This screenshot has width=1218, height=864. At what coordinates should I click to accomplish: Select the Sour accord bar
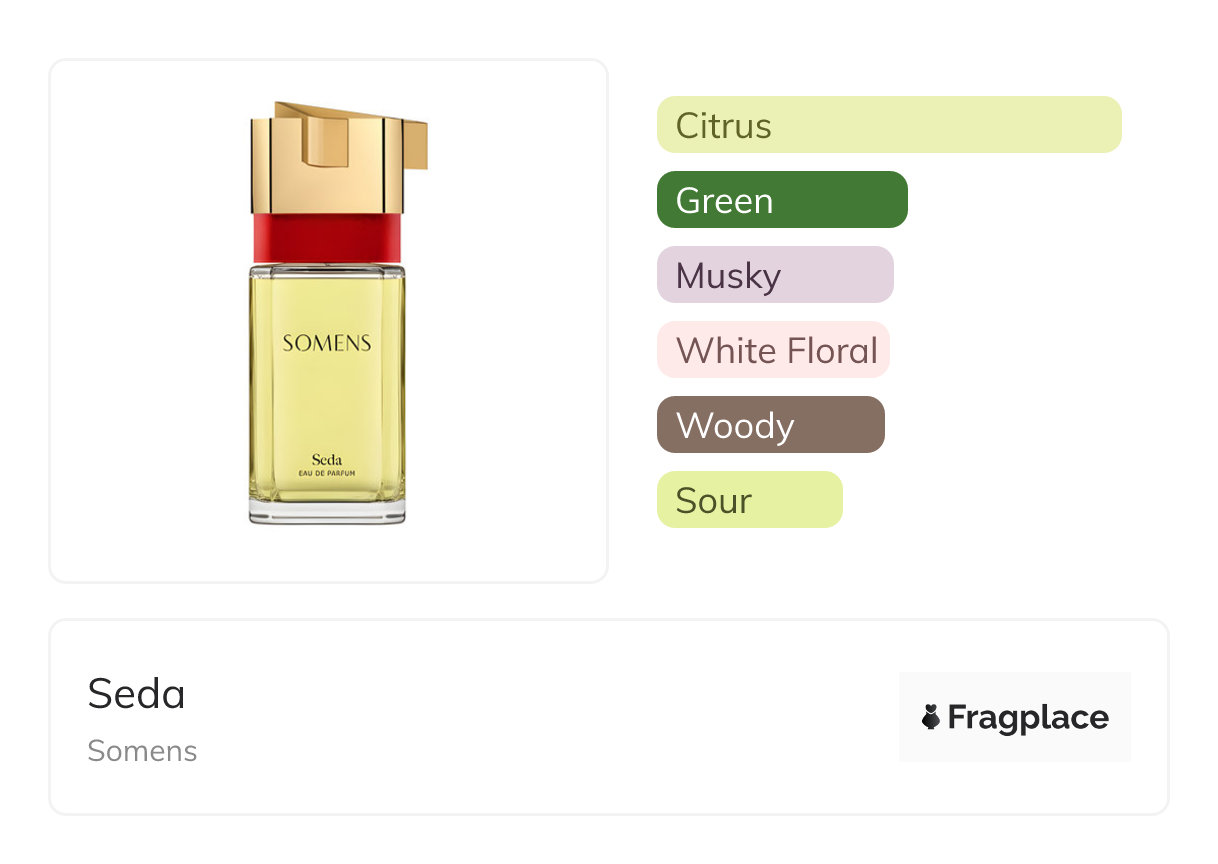tap(750, 500)
